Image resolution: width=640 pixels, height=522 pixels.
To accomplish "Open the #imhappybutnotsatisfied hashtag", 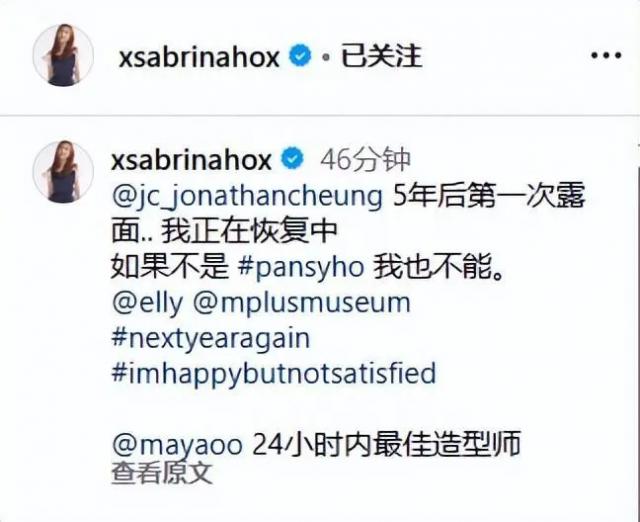I will point(274,374).
